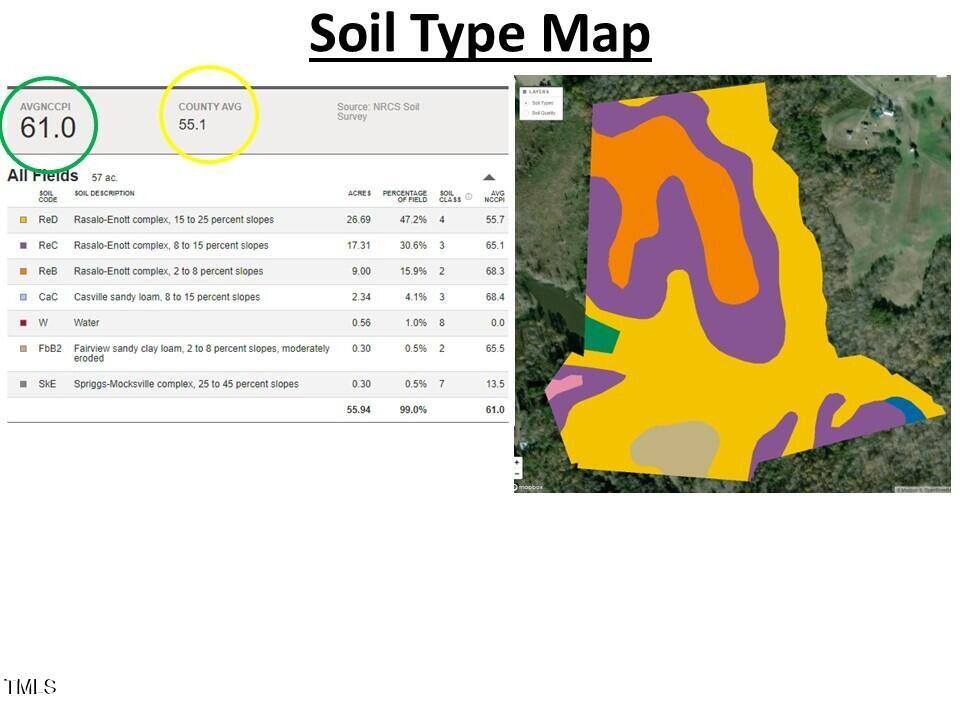960x720 pixels.
Task: Collapse the All Fields table with arrow
Action: coord(489,177)
